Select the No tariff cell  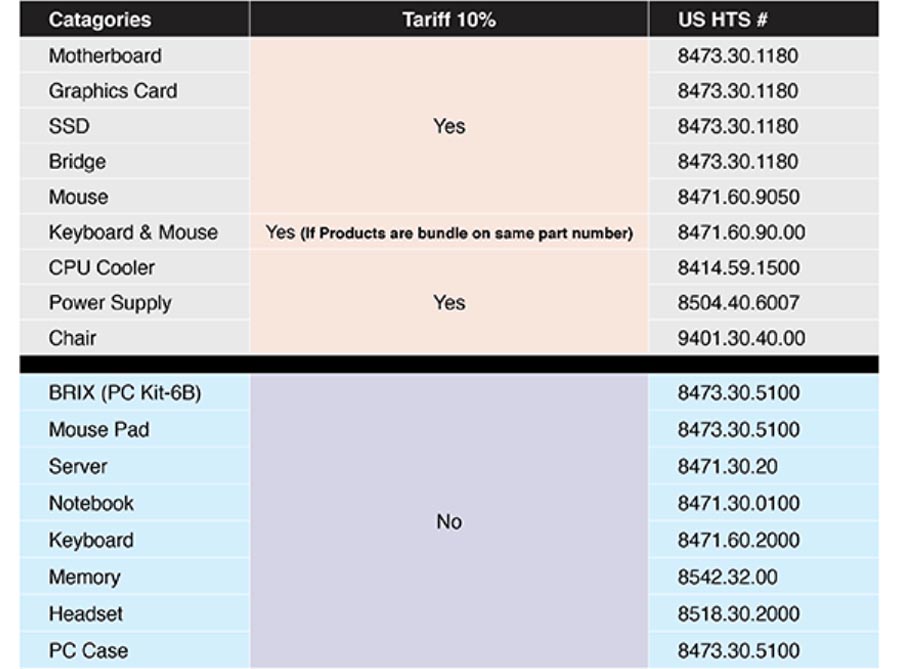(x=449, y=522)
